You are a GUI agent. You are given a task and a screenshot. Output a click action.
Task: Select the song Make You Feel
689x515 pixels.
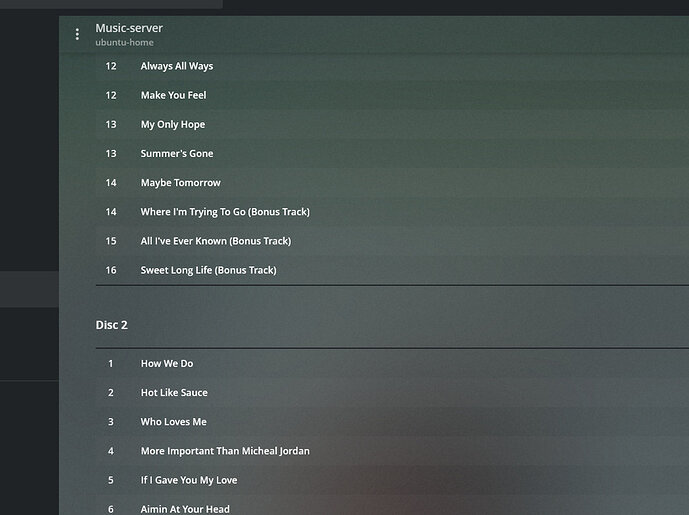[173, 95]
